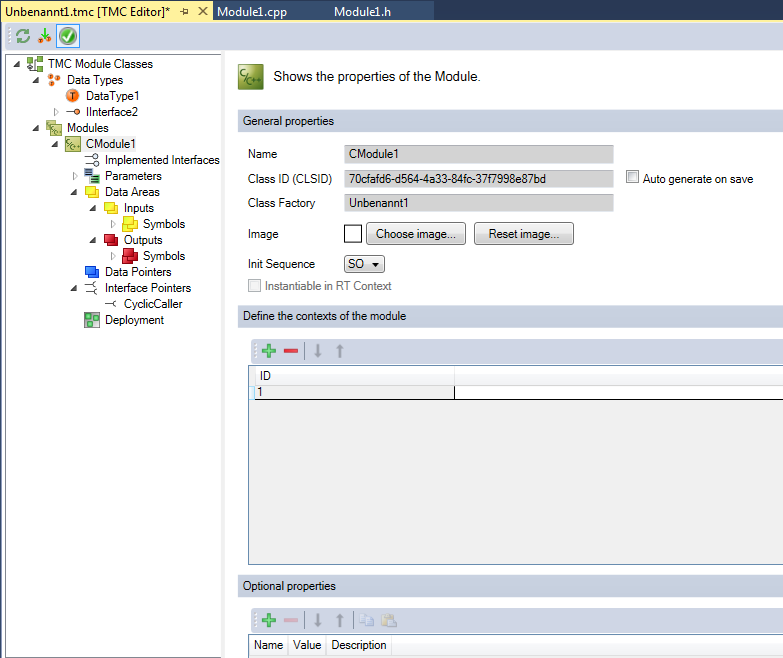
Task: Click the Reload TMC file toolbar icon
Action: [23, 36]
